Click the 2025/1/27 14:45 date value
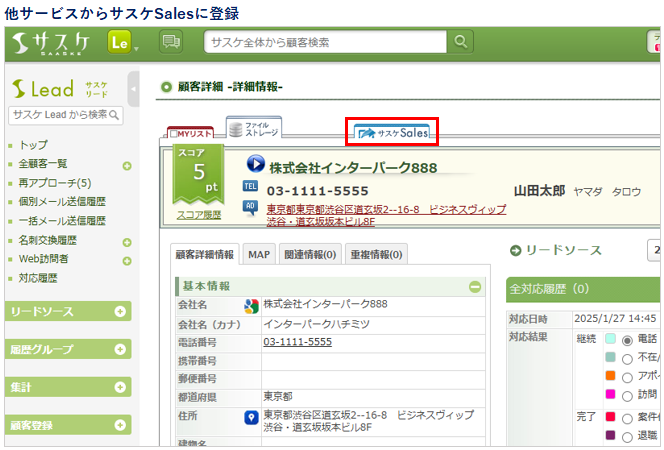Viewport: 664px width, 450px height. coord(615,319)
